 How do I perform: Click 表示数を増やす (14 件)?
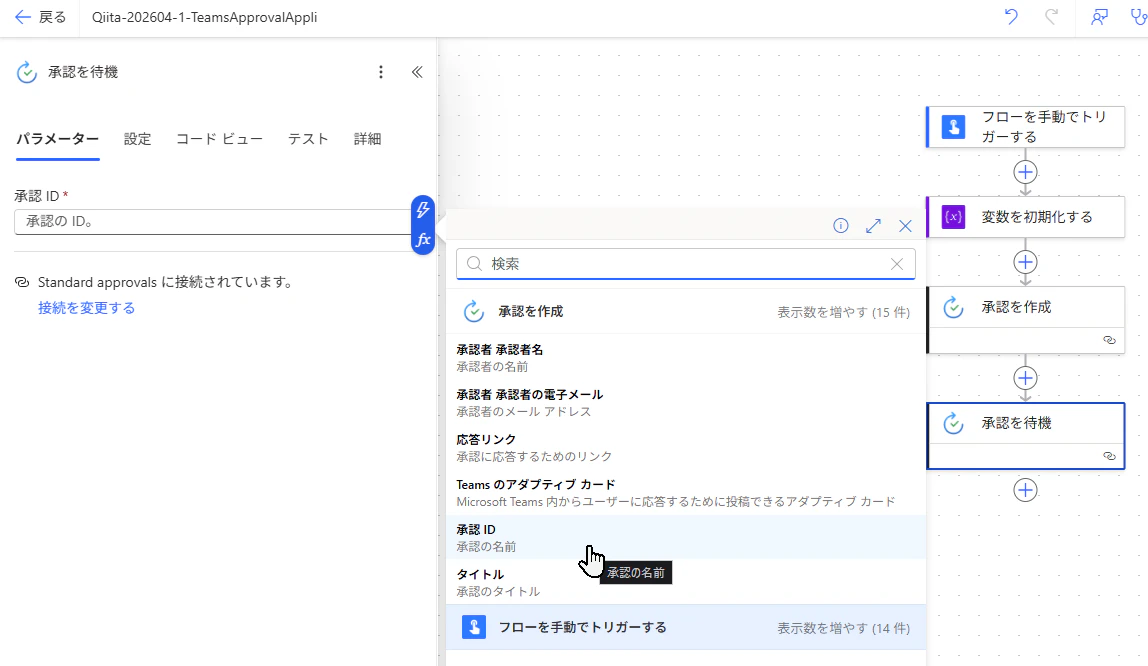tap(843, 628)
